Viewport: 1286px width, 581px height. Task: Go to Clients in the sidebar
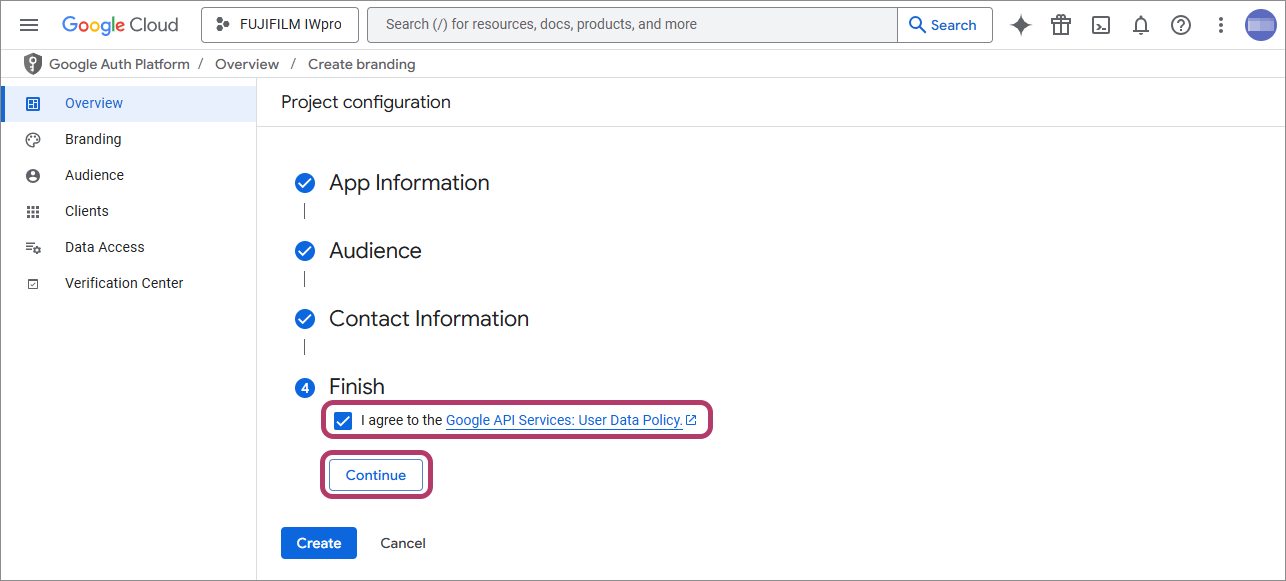[x=87, y=211]
